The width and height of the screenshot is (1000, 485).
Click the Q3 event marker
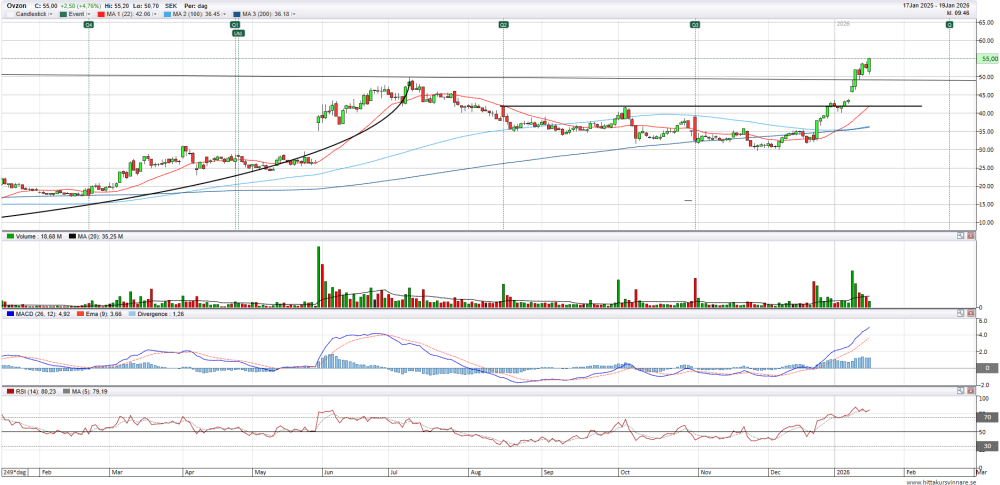pyautogui.click(x=695, y=24)
